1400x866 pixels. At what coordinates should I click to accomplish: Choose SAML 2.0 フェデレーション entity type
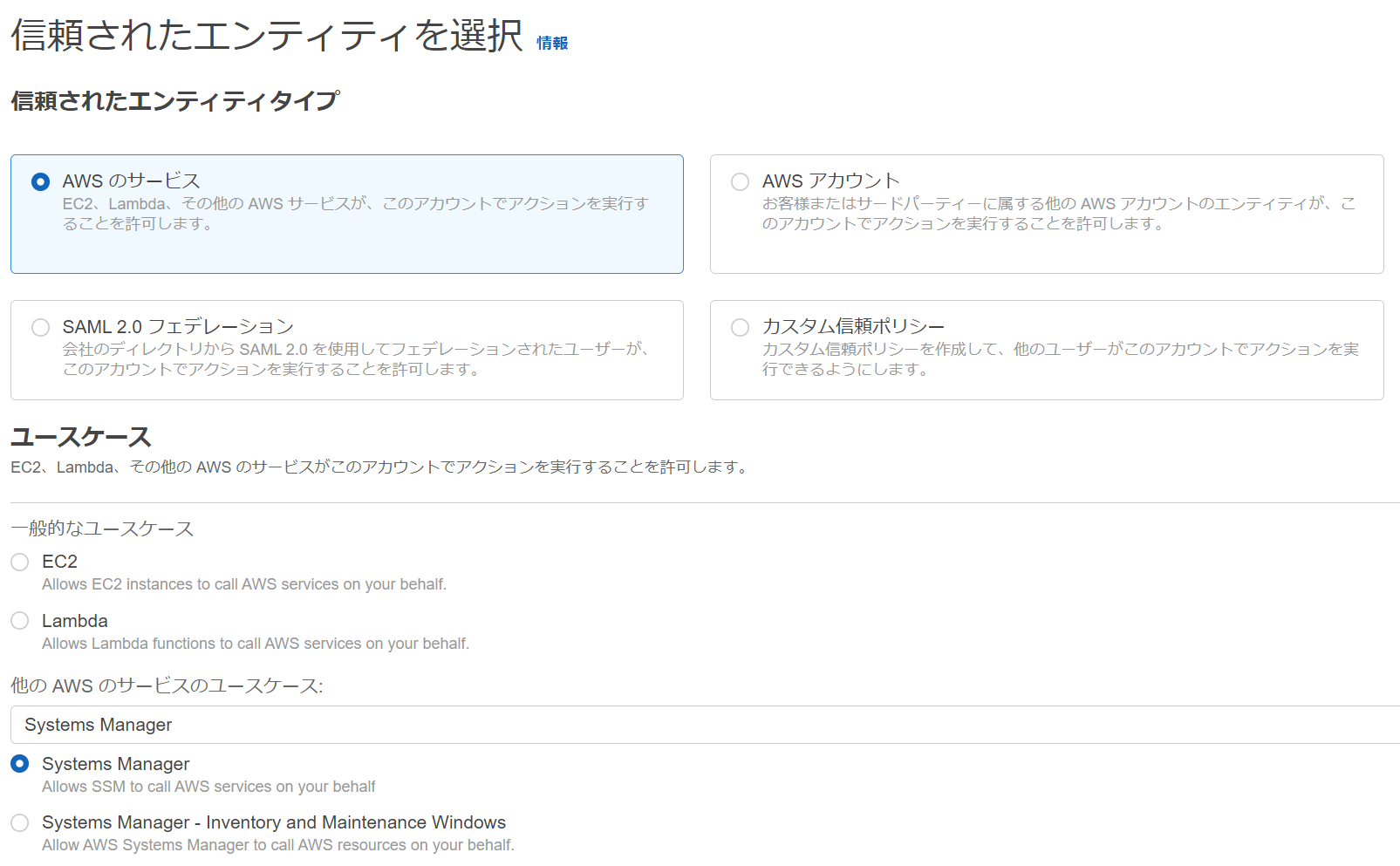pyautogui.click(x=40, y=327)
